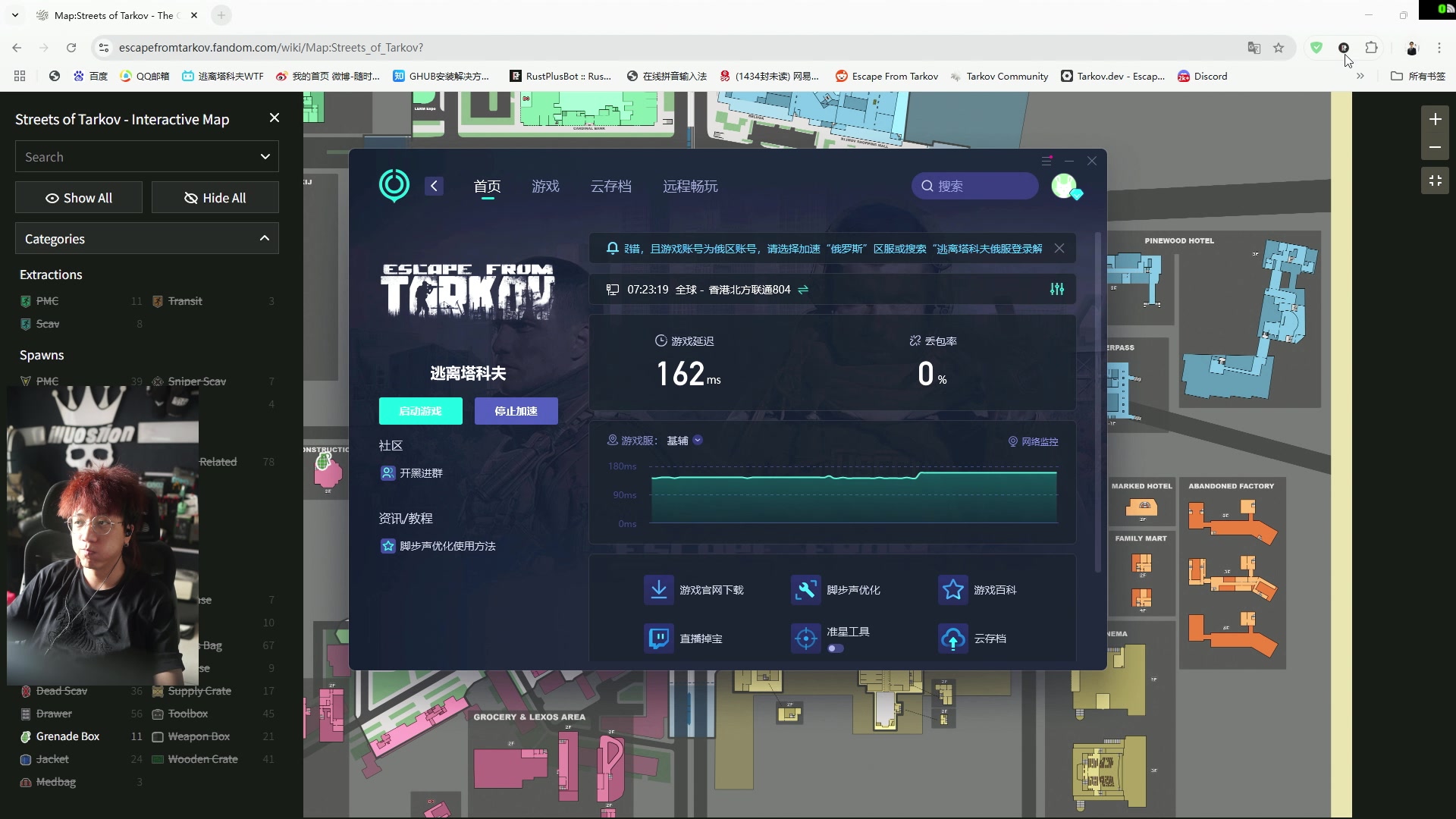
Task: Open 所有书签 all bookmarks folder
Action: (x=1418, y=76)
